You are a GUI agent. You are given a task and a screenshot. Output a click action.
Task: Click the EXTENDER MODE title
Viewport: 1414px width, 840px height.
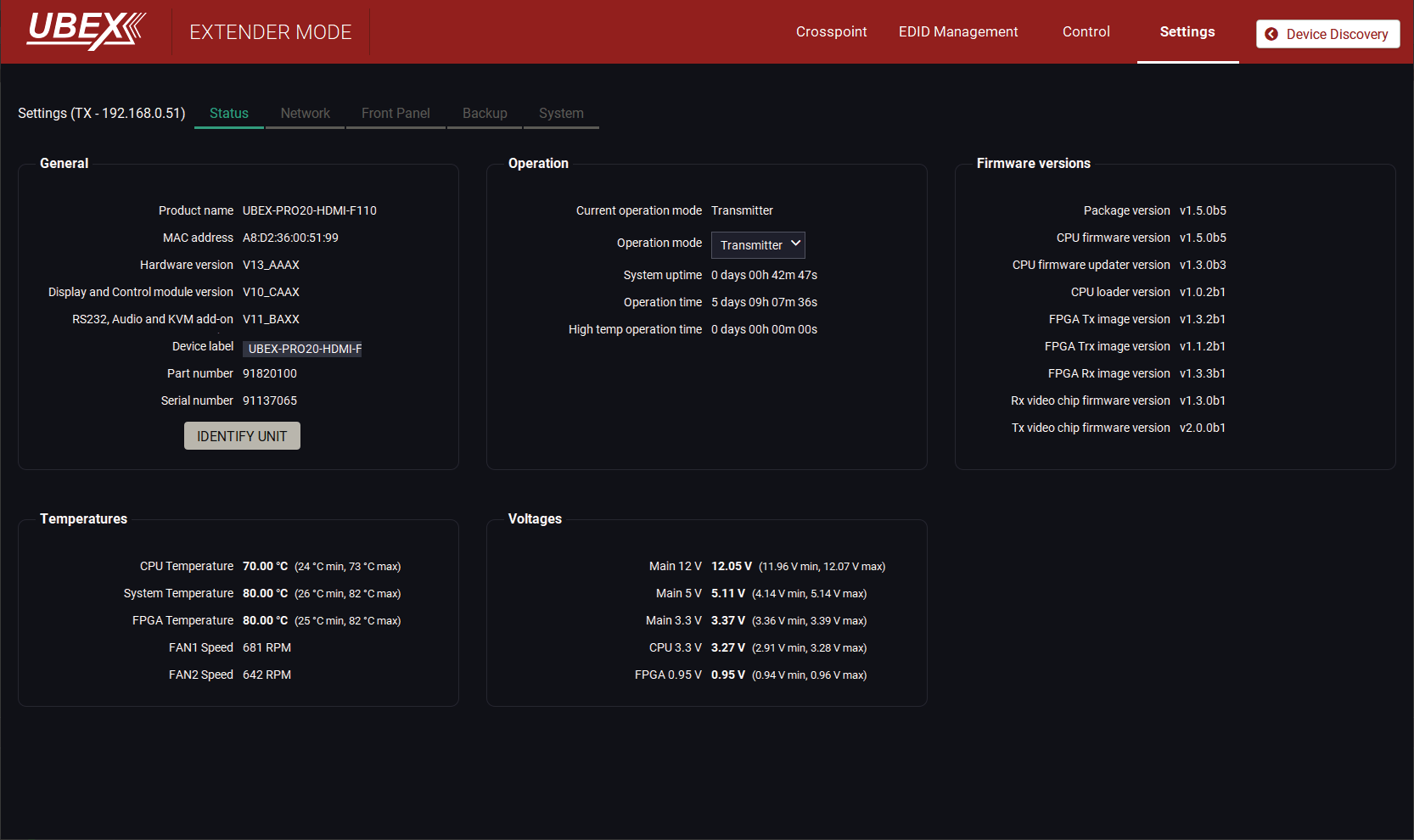click(270, 32)
